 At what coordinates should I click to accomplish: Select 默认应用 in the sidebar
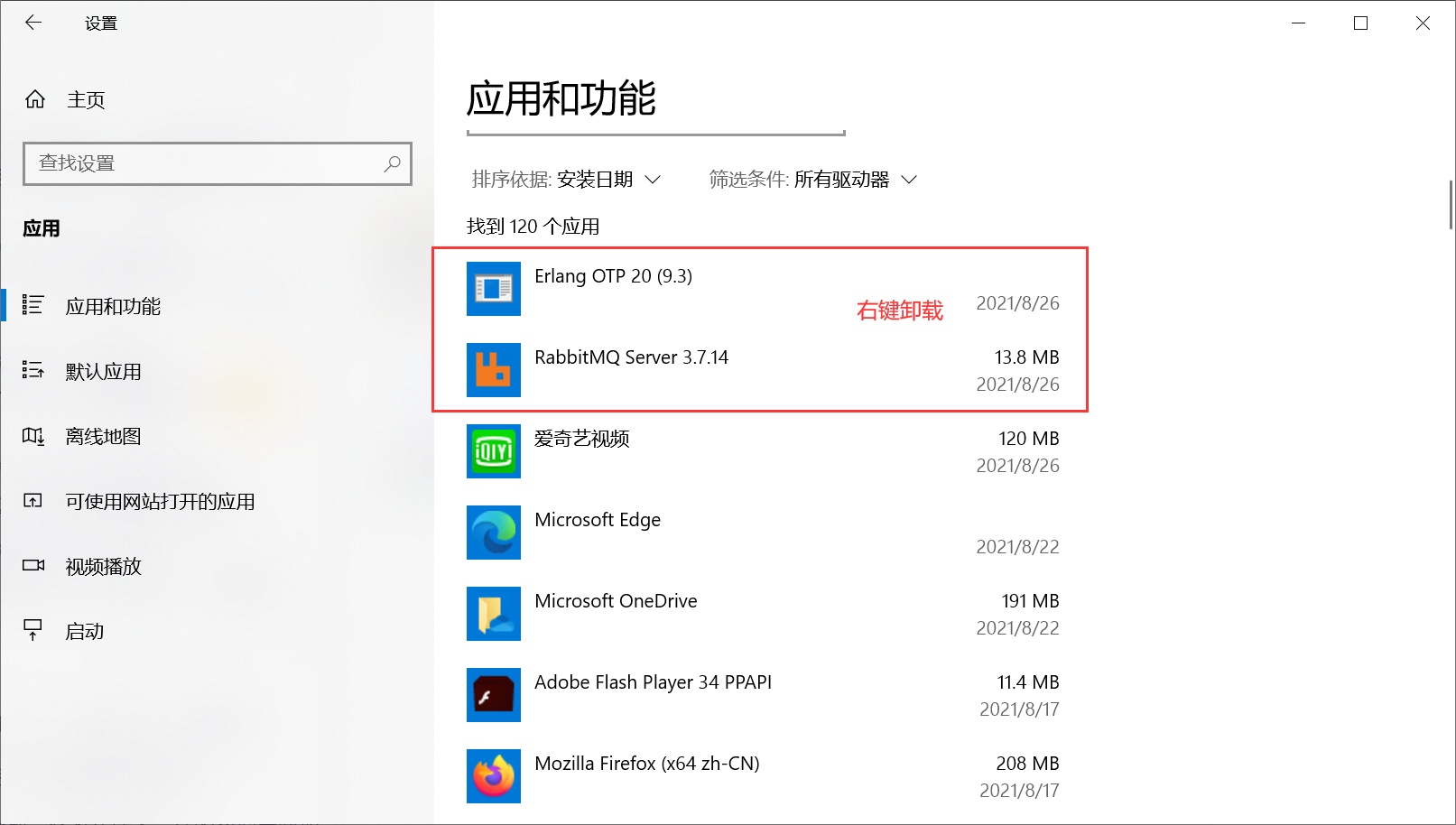click(x=103, y=372)
